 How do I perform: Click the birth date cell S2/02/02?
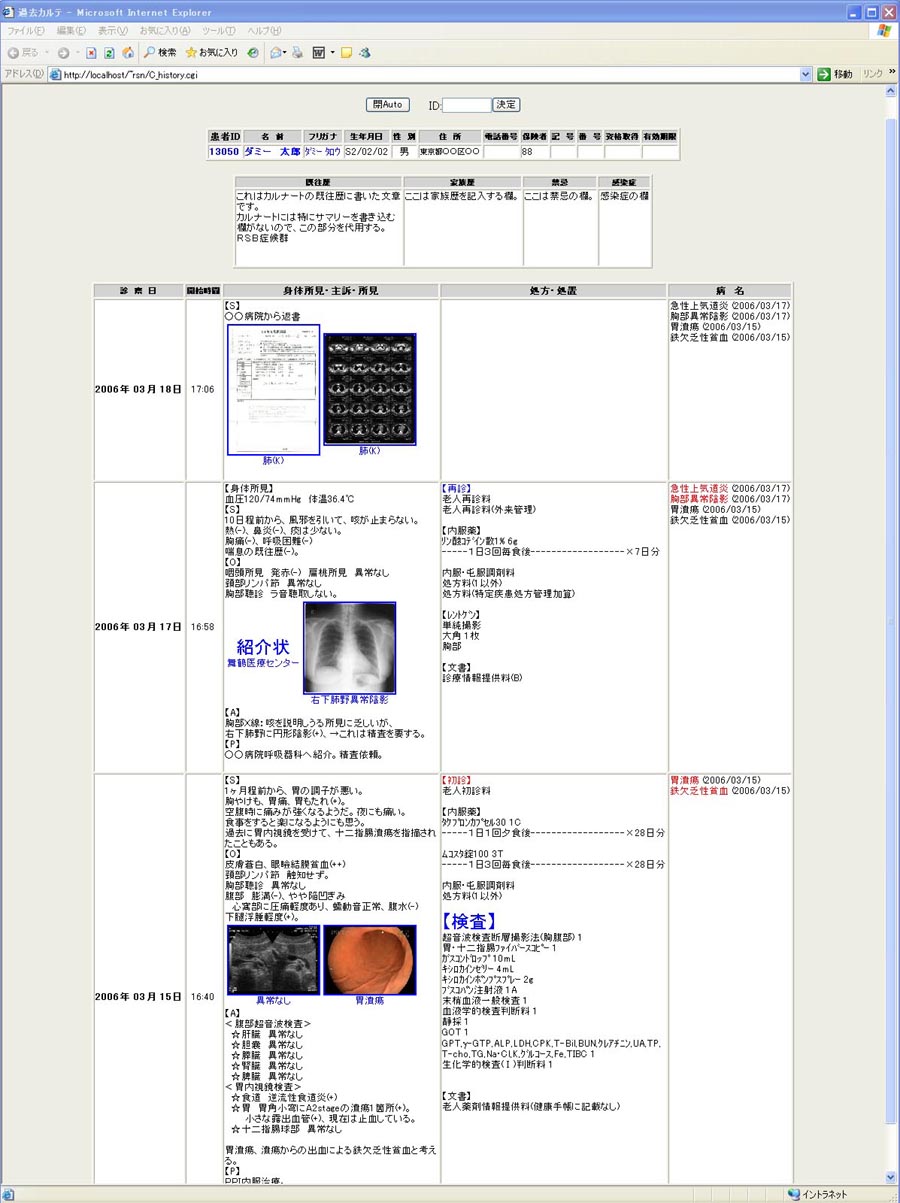[x=365, y=152]
